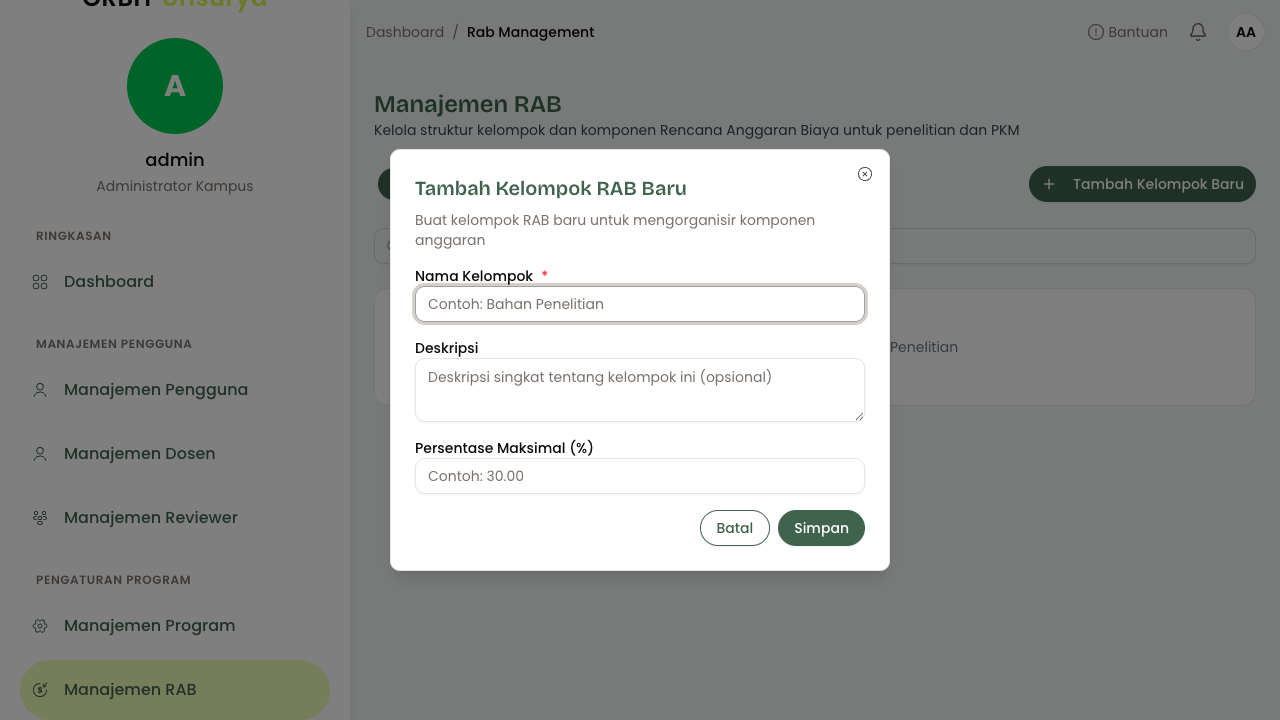This screenshot has width=1280, height=720.
Task: Open Manajemen Pengguna sidebar item
Action: click(x=175, y=390)
